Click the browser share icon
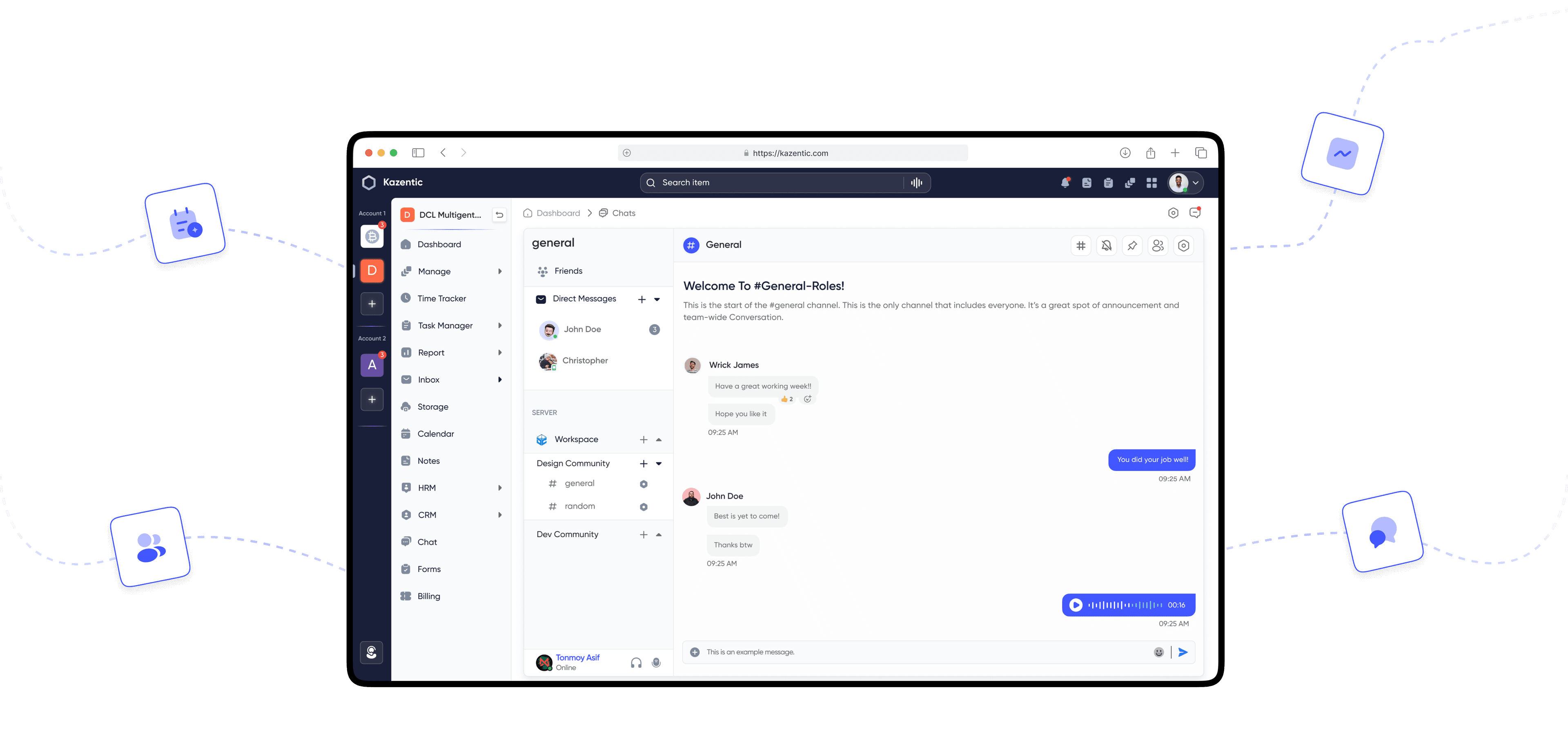The image size is (1568, 730). 1150,153
